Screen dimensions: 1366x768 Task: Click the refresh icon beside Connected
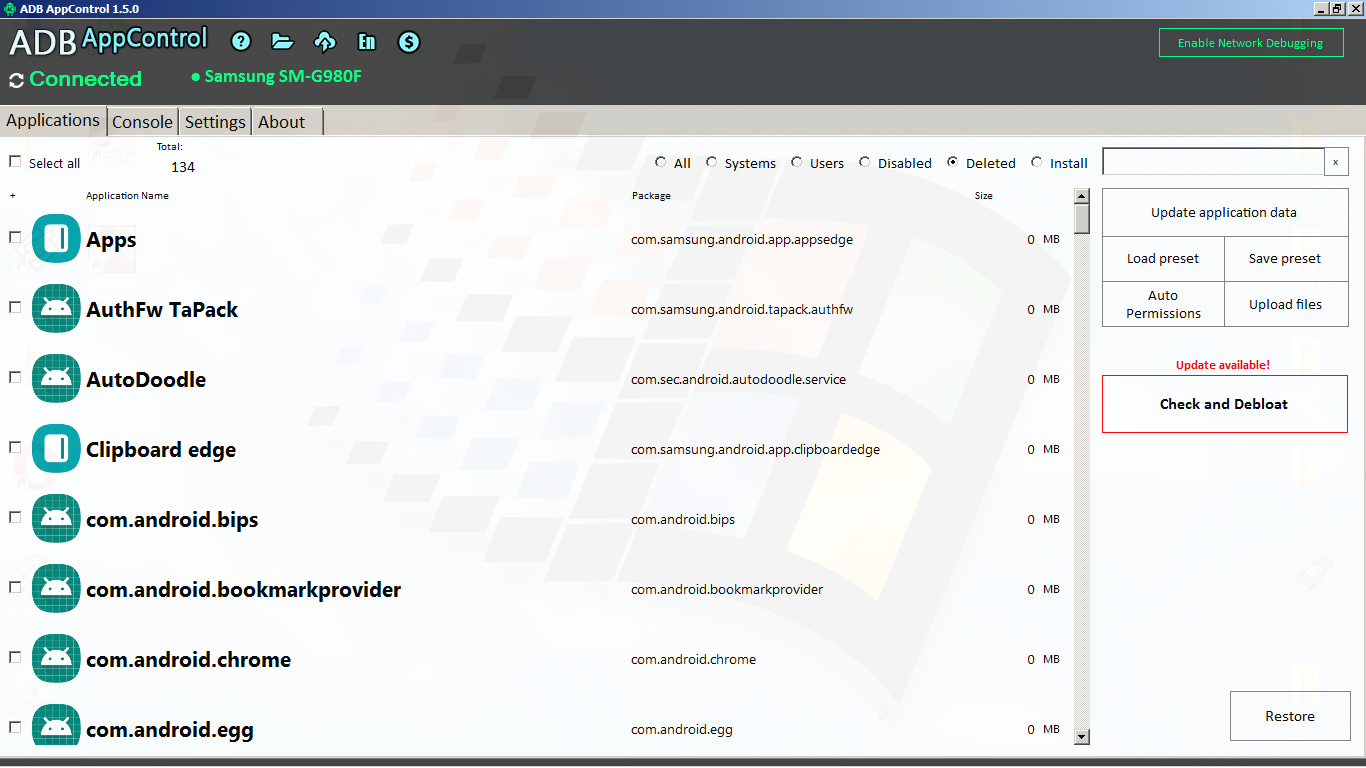coord(16,80)
